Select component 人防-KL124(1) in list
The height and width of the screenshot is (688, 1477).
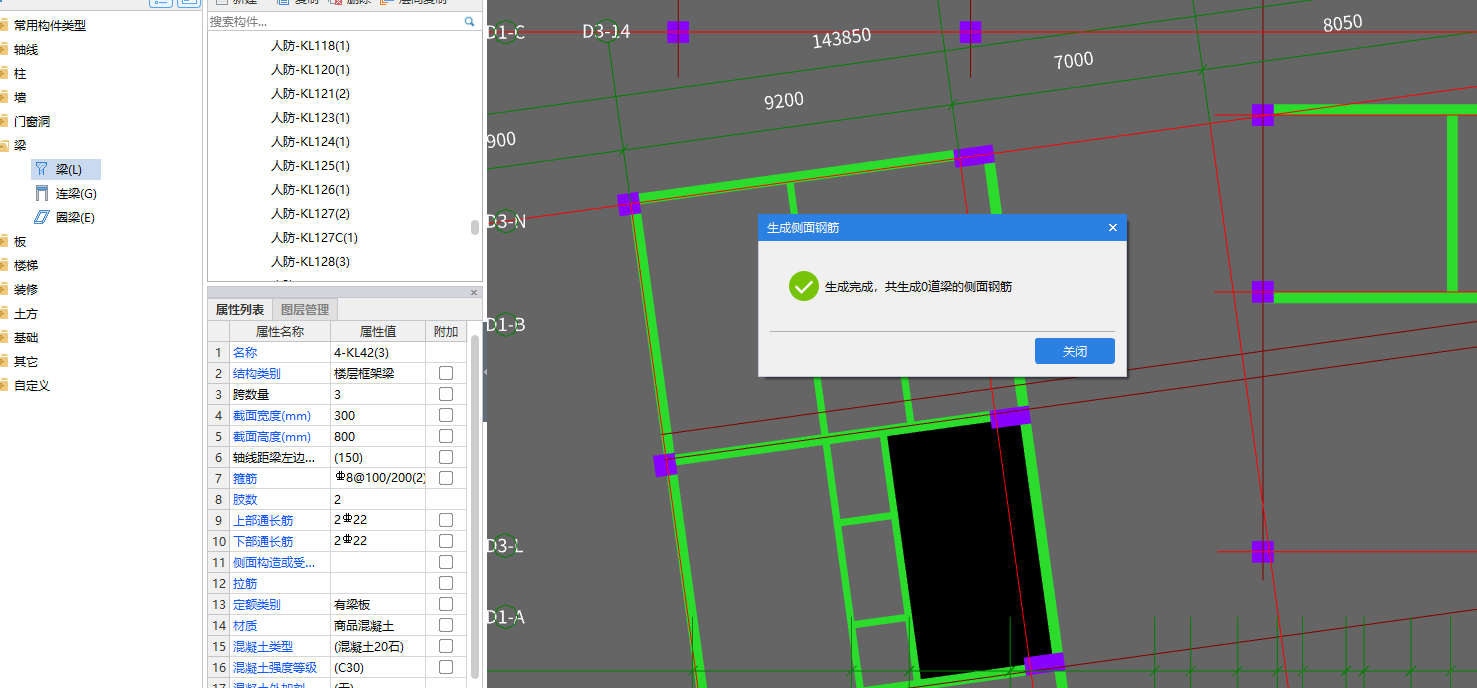(310, 142)
